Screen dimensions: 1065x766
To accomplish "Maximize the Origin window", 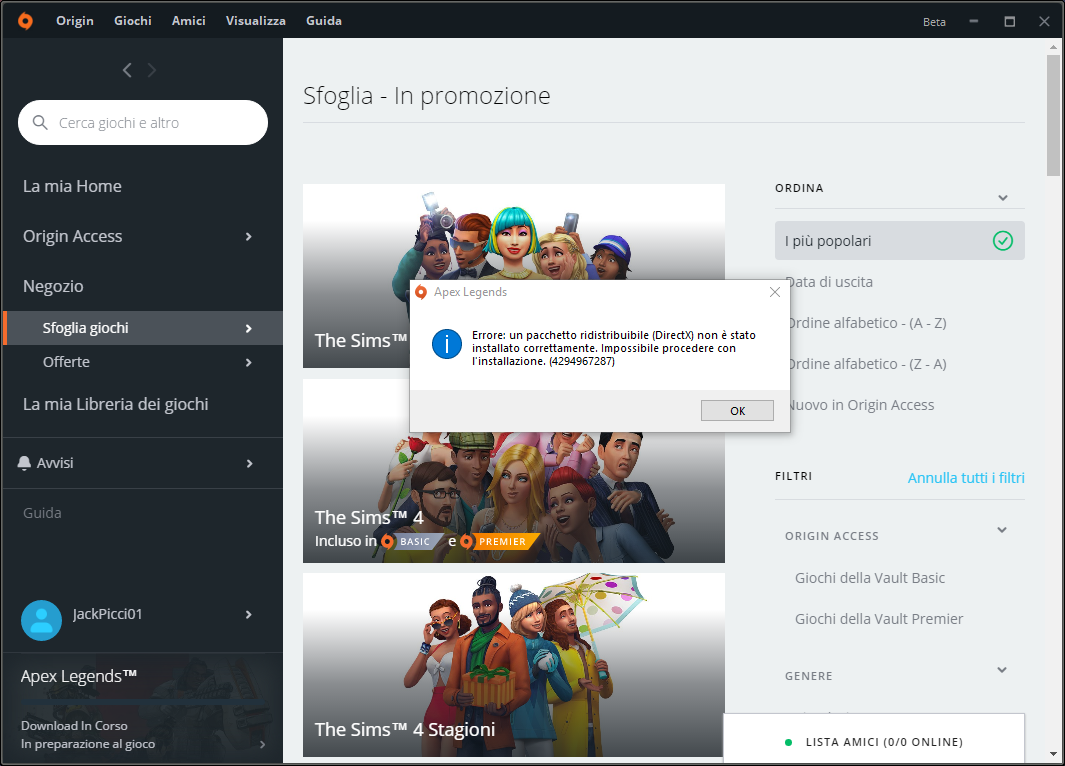I will coord(1009,21).
